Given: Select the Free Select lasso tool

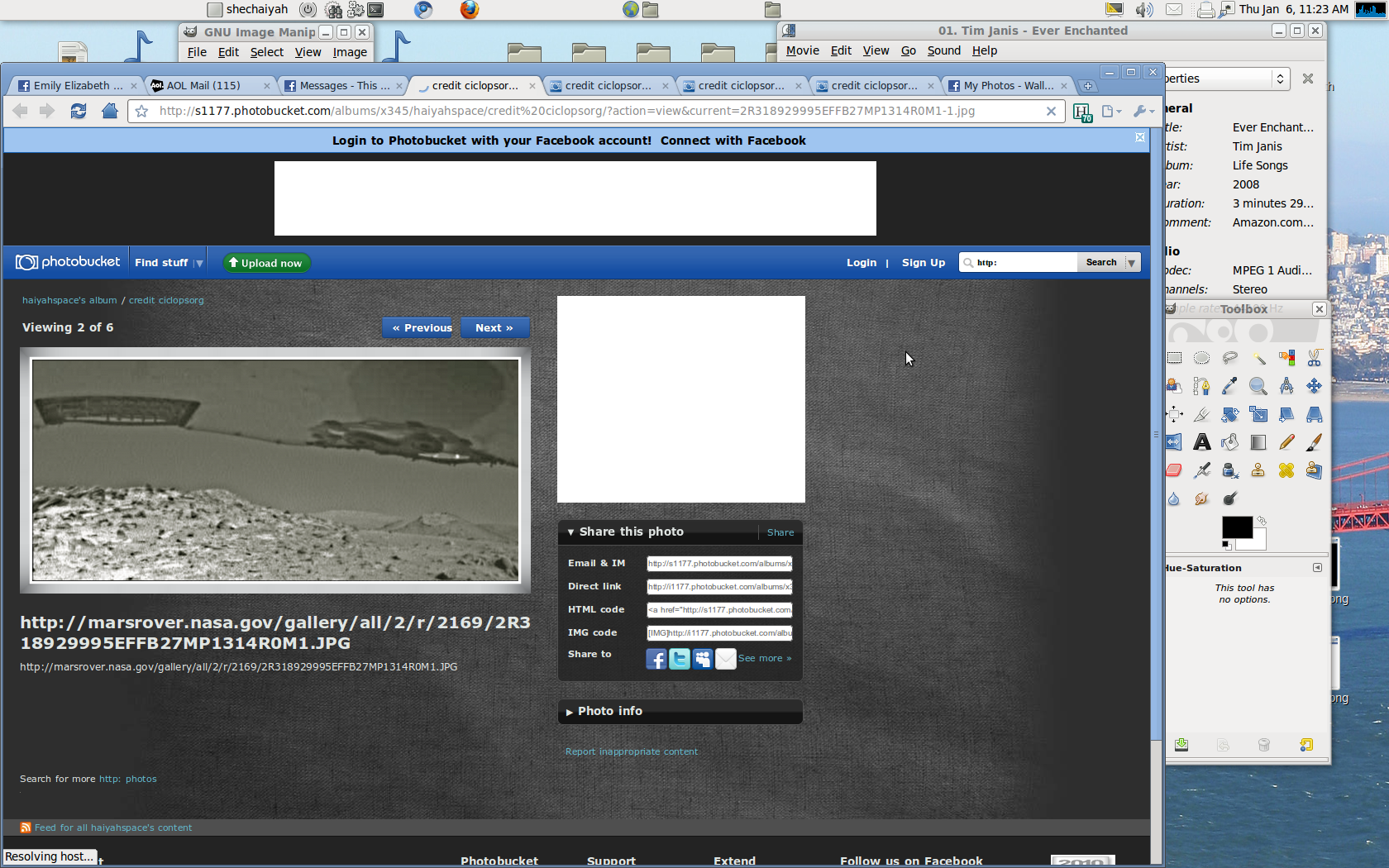Looking at the screenshot, I should coord(1230,358).
